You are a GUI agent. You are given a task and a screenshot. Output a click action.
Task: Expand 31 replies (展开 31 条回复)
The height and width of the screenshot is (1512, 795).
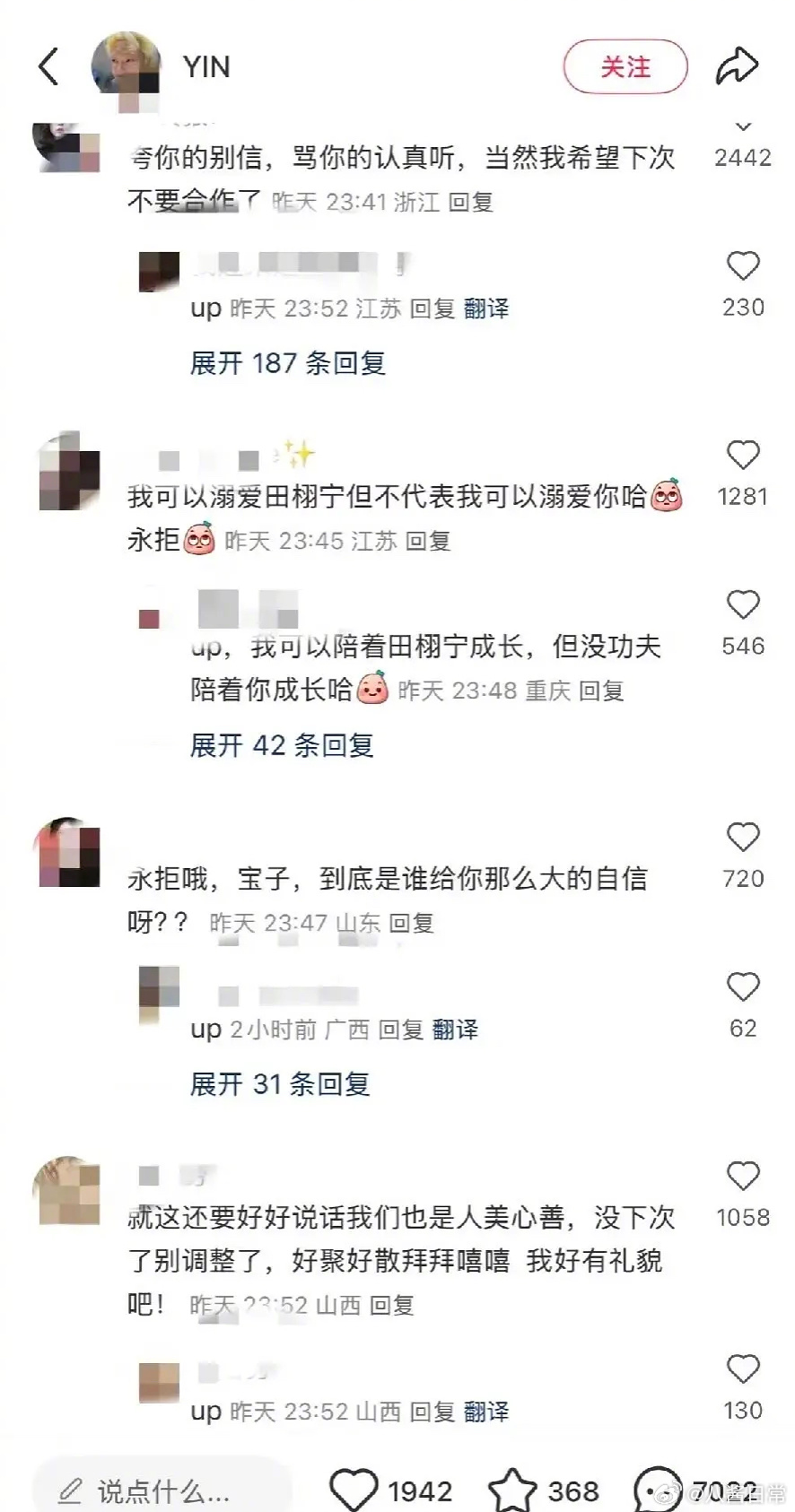point(280,1084)
